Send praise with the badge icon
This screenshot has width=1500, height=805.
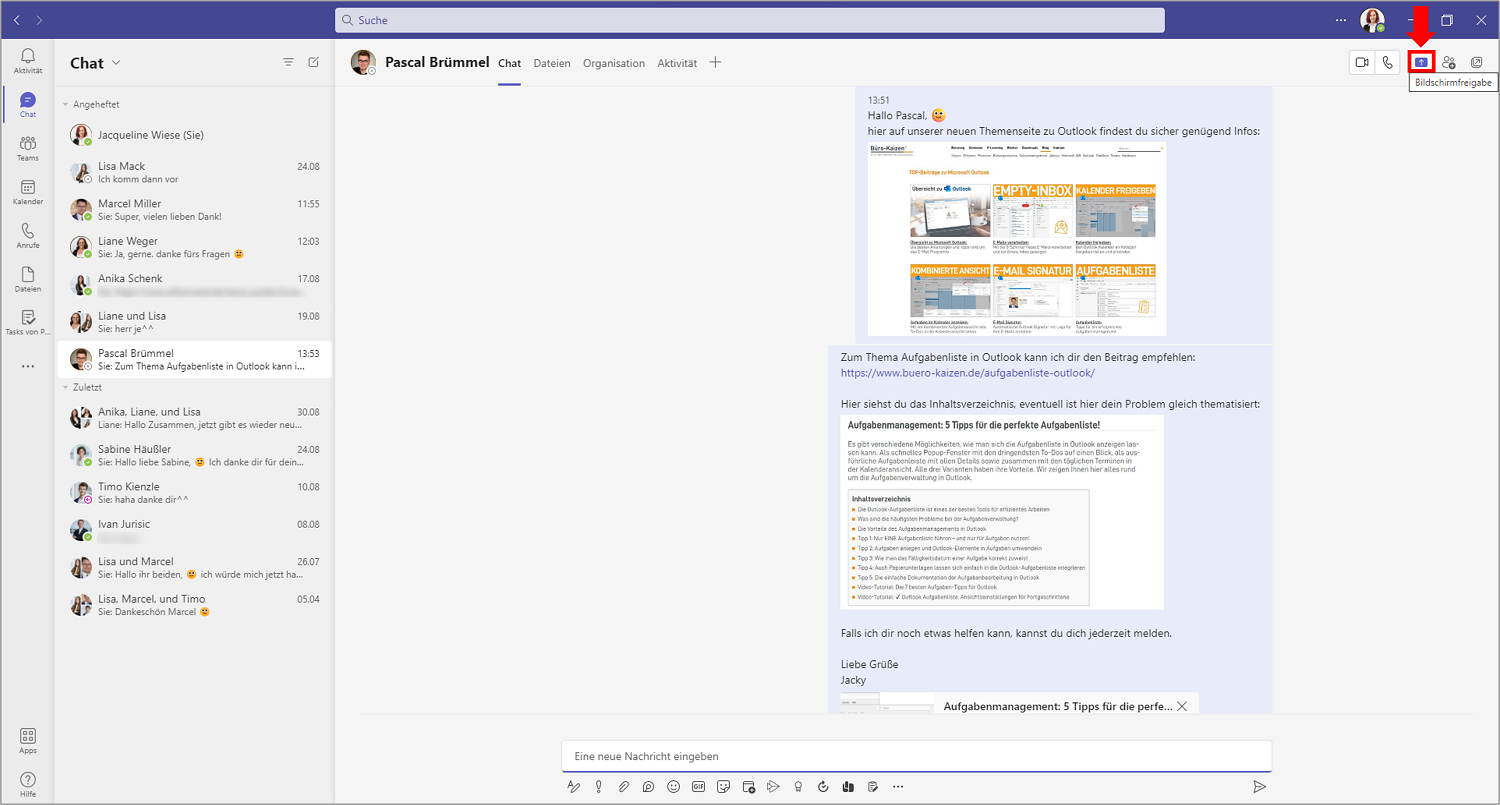[x=798, y=787]
